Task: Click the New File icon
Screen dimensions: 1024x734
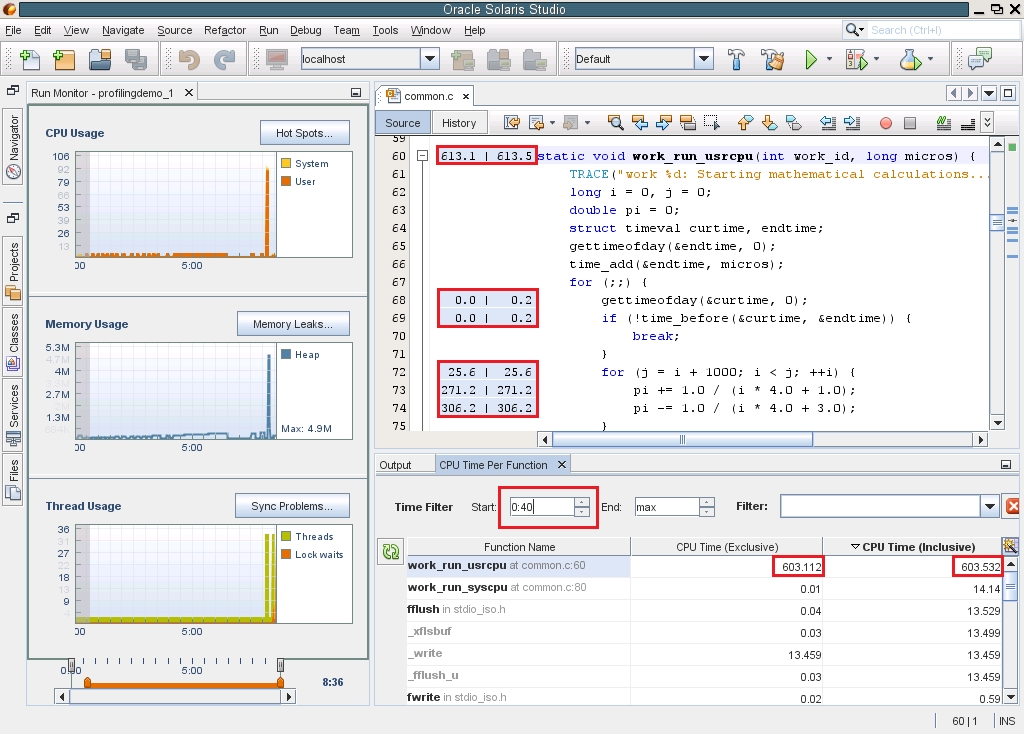Action: (30, 59)
